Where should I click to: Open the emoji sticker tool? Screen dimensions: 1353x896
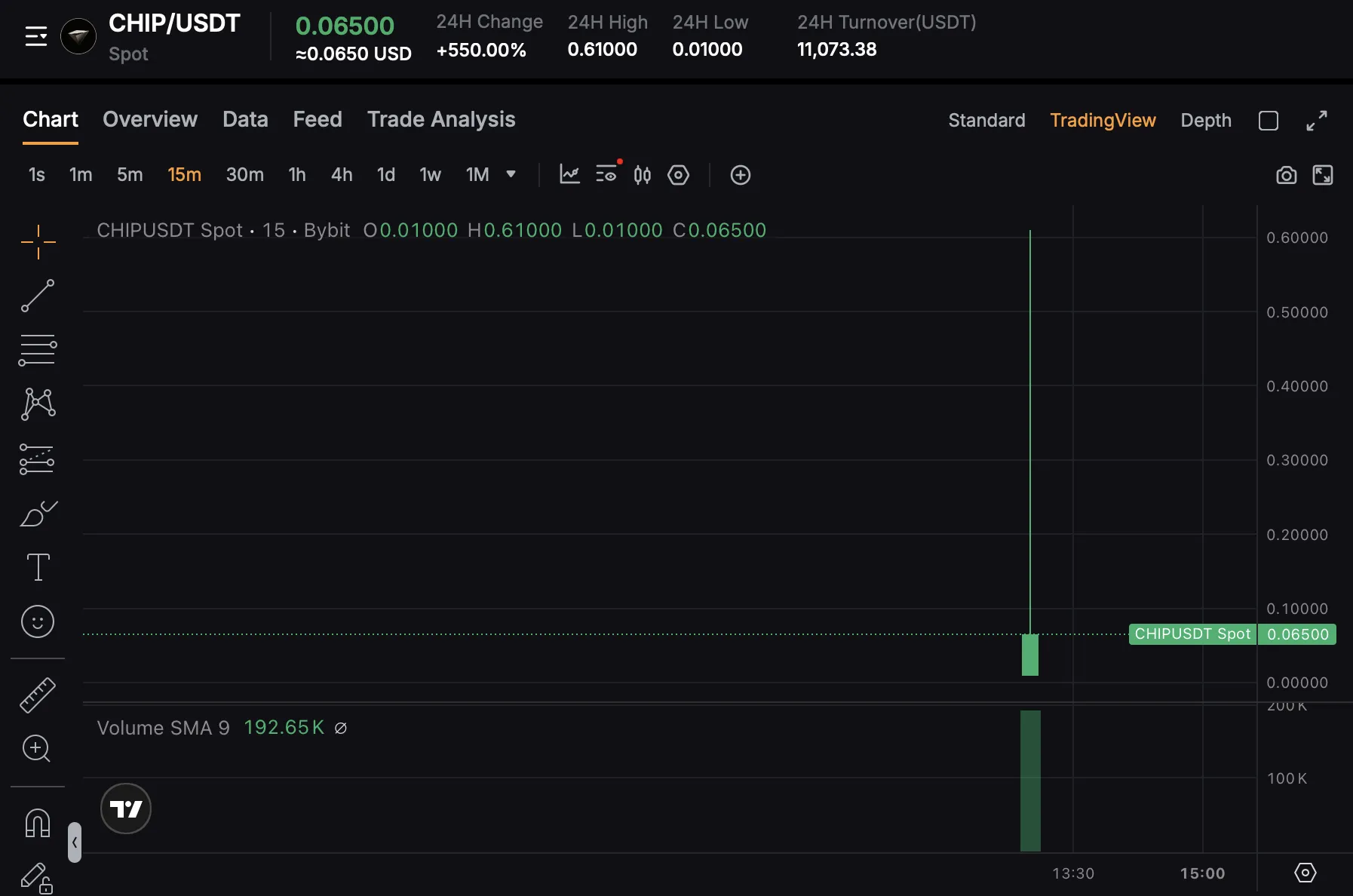(38, 621)
